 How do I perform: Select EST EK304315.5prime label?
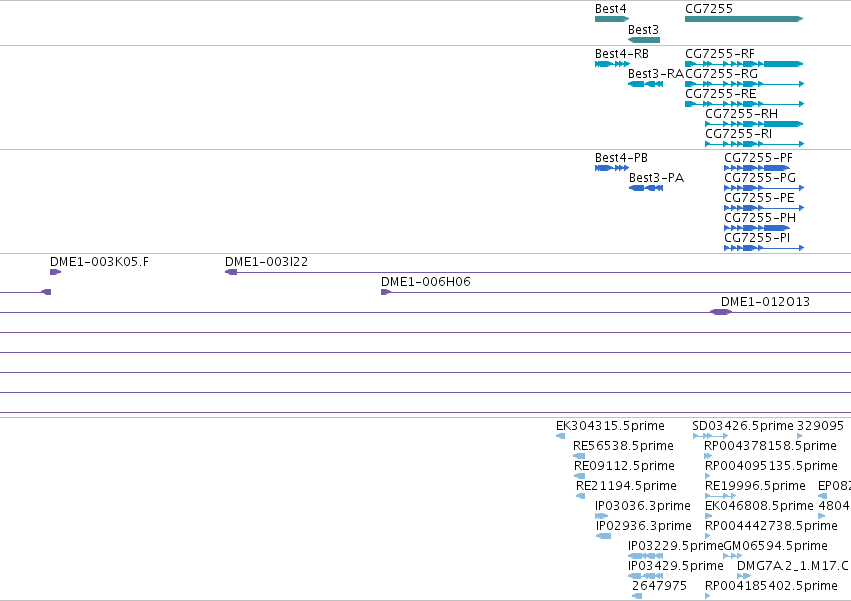coord(610,426)
